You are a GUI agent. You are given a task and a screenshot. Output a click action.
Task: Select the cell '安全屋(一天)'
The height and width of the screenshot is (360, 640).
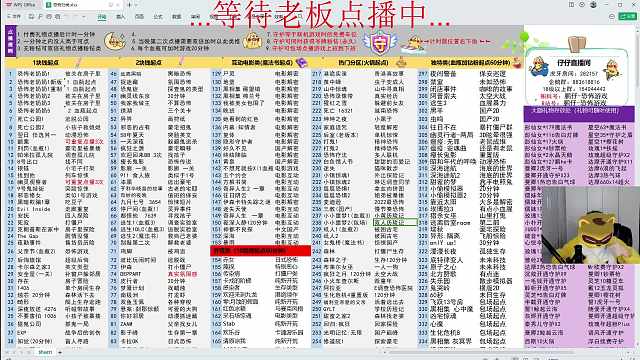pos(35,274)
